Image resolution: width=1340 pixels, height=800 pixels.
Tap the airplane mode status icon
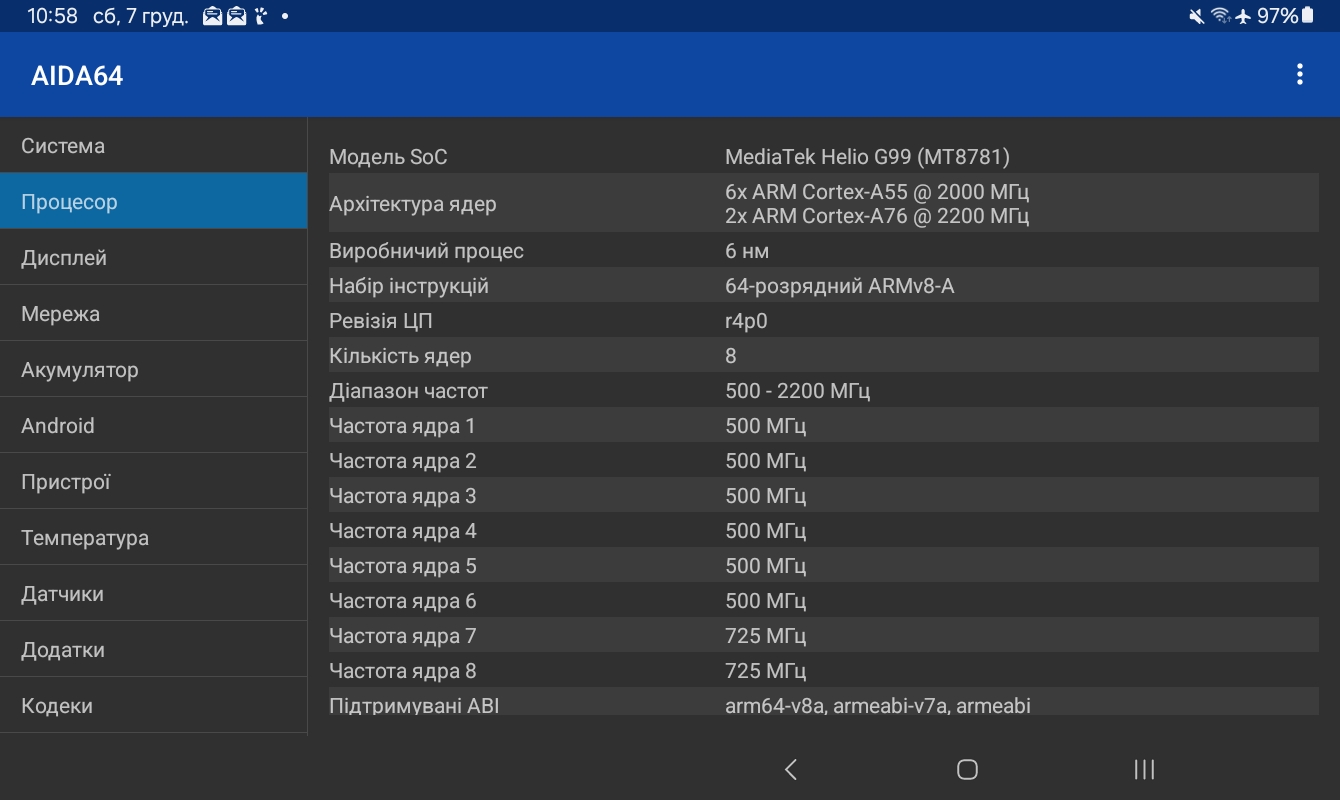click(x=1243, y=16)
